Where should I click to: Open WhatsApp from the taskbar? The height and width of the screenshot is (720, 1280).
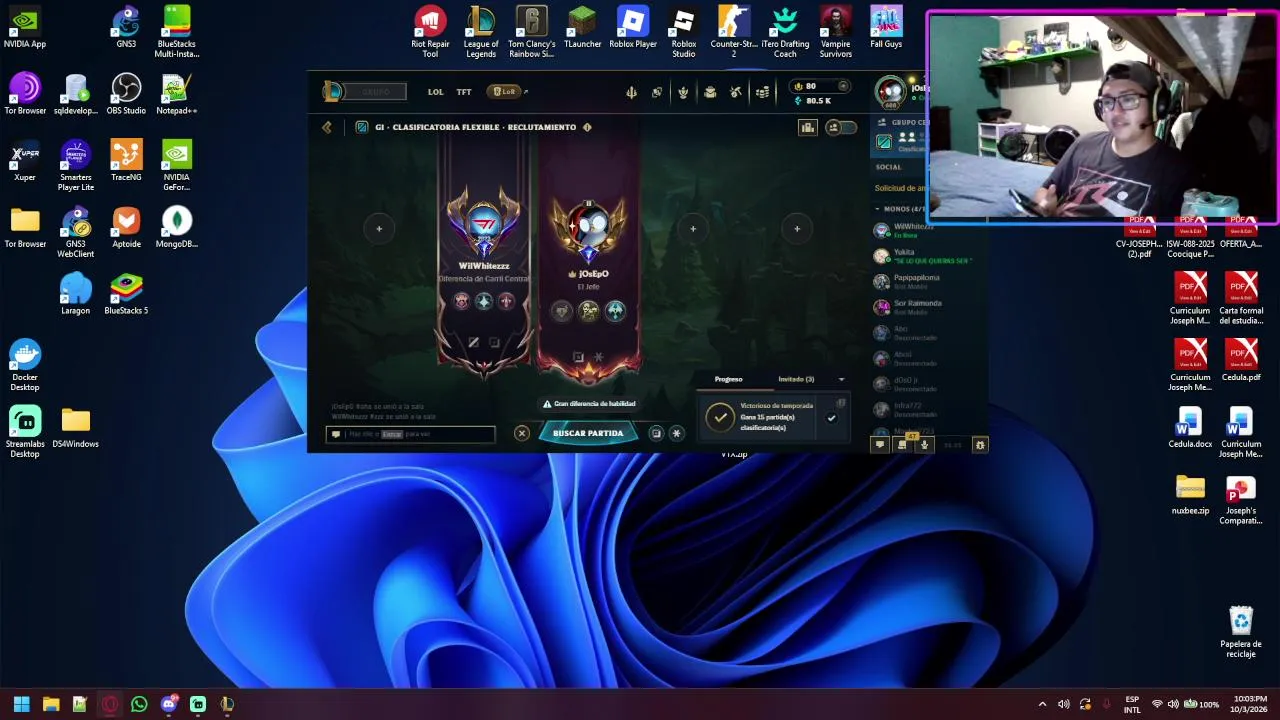[139, 704]
